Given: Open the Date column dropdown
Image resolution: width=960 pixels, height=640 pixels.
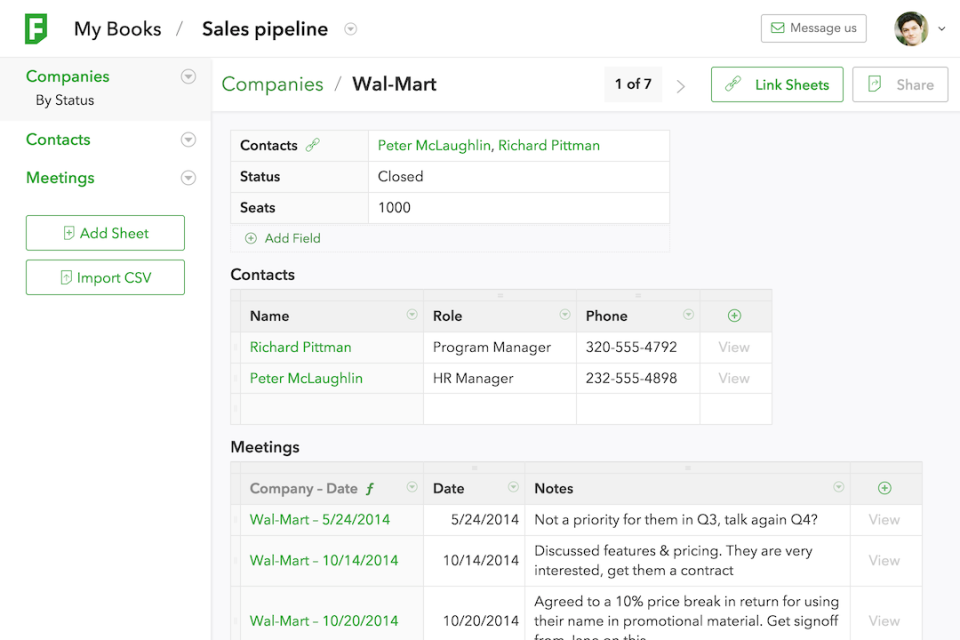Looking at the screenshot, I should pos(513,487).
